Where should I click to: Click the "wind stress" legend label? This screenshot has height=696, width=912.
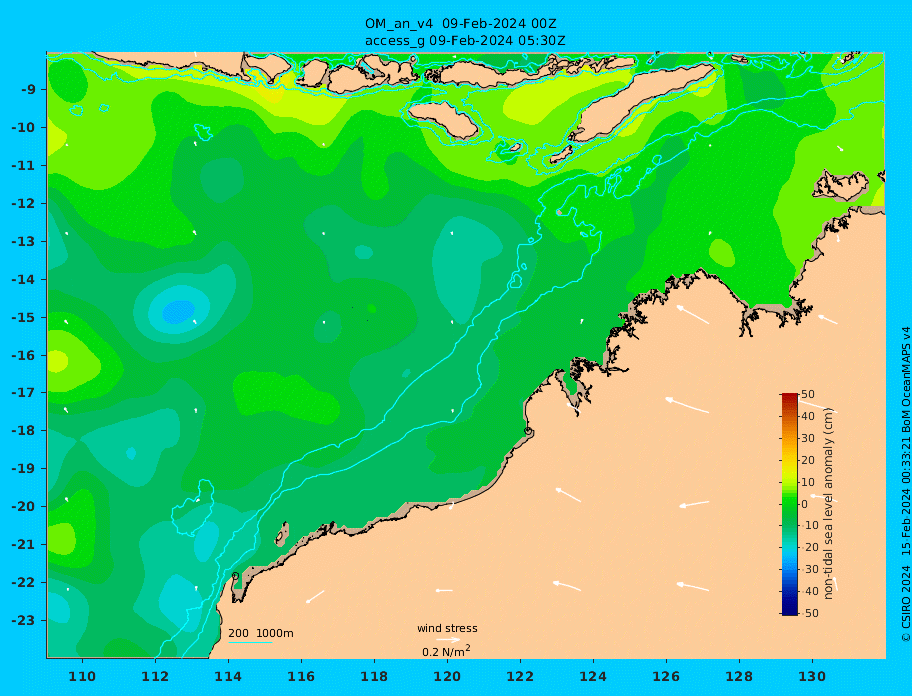447,628
